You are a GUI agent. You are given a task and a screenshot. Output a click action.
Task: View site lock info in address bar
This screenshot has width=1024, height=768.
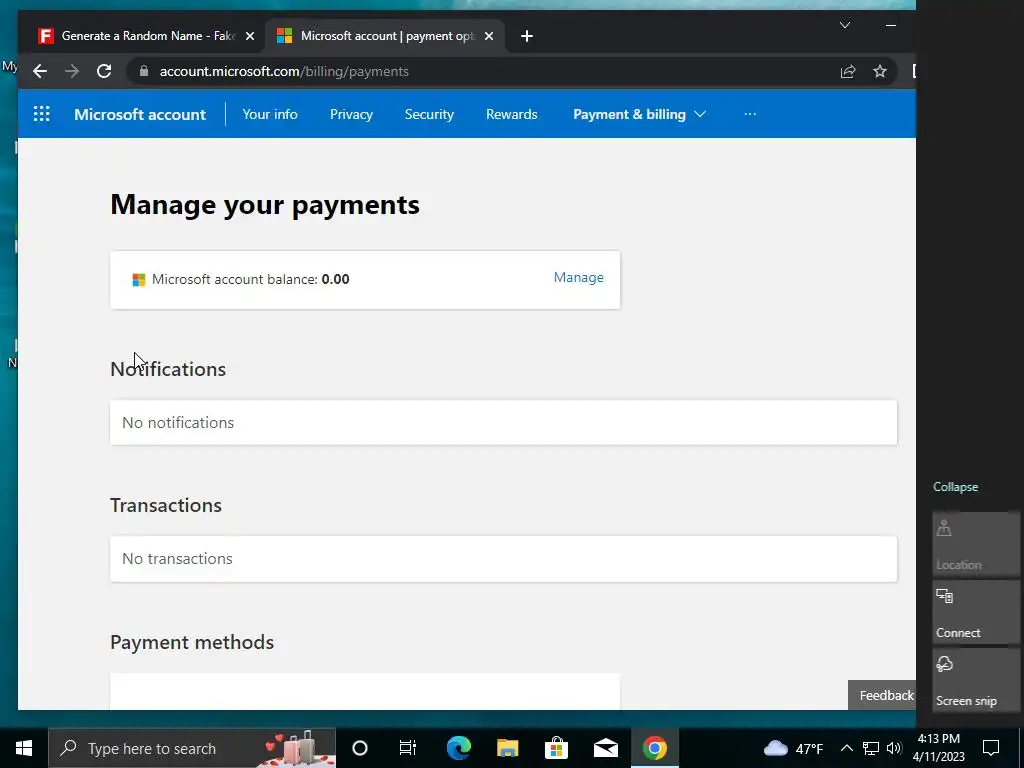click(144, 71)
